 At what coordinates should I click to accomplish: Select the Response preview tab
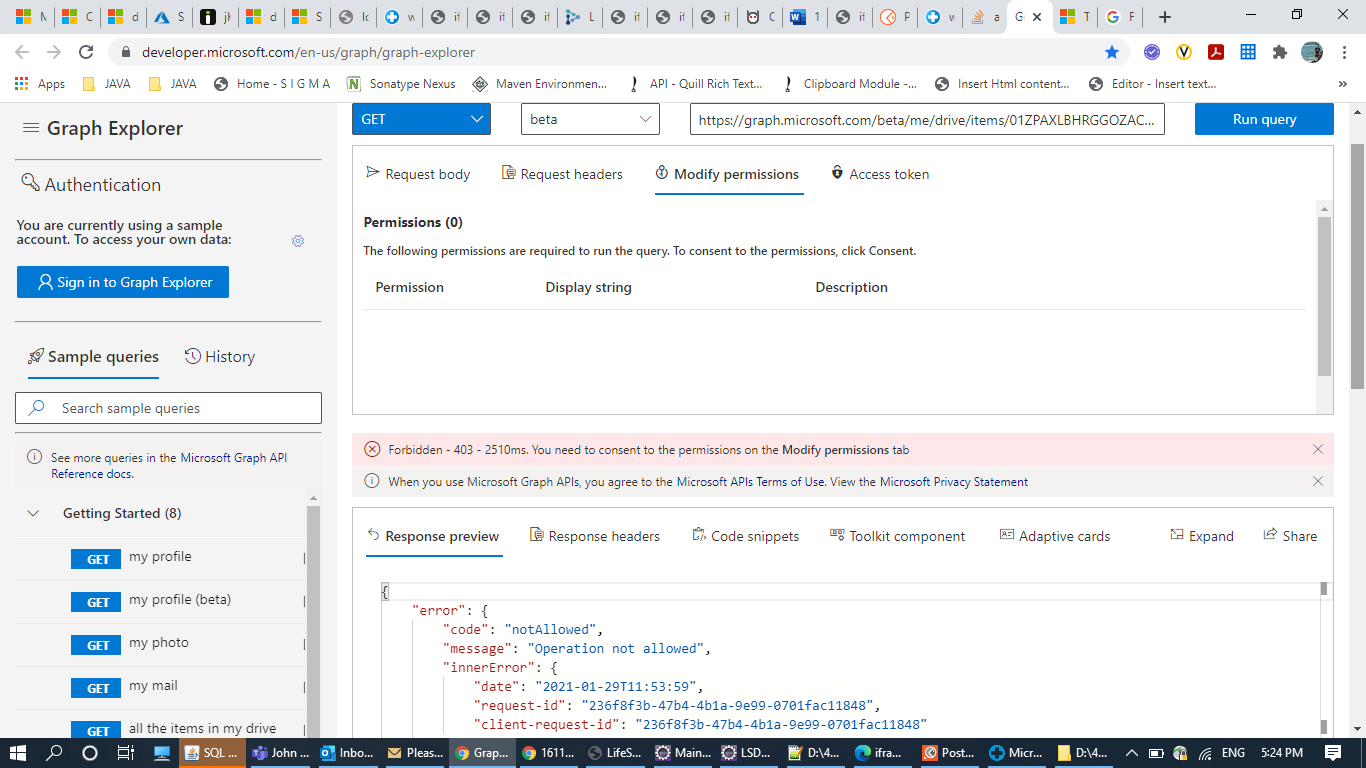(433, 536)
